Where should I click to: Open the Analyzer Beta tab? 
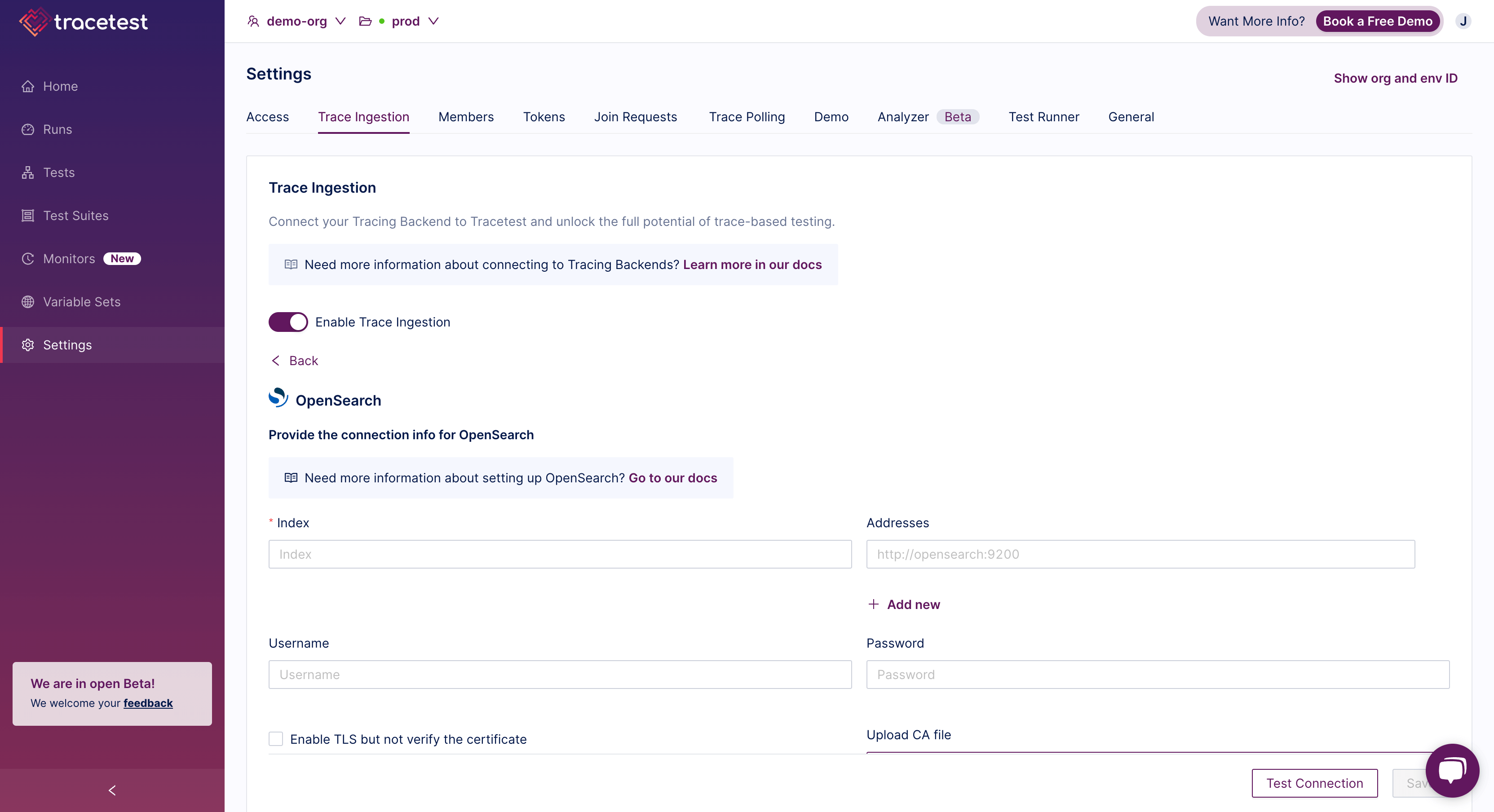[x=928, y=117]
